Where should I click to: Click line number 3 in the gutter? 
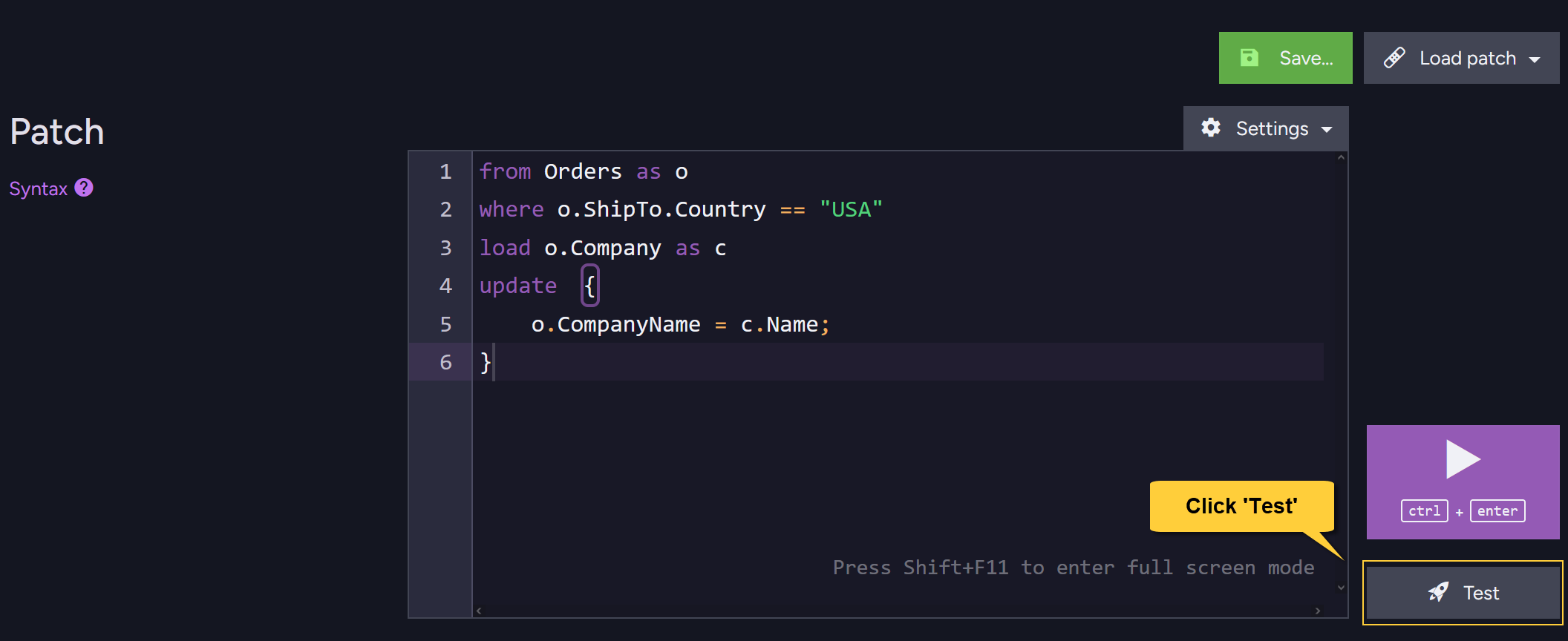pos(445,248)
